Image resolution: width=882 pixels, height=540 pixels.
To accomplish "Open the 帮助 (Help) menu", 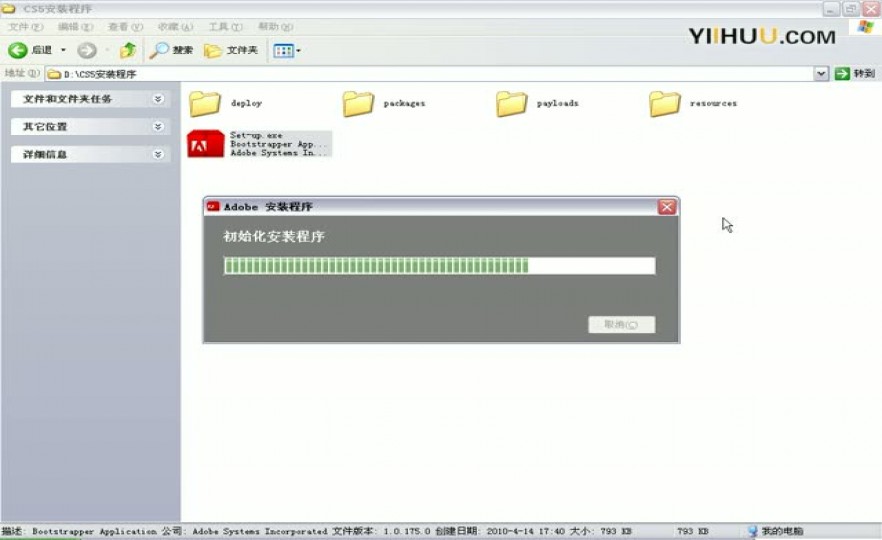I will click(x=275, y=27).
